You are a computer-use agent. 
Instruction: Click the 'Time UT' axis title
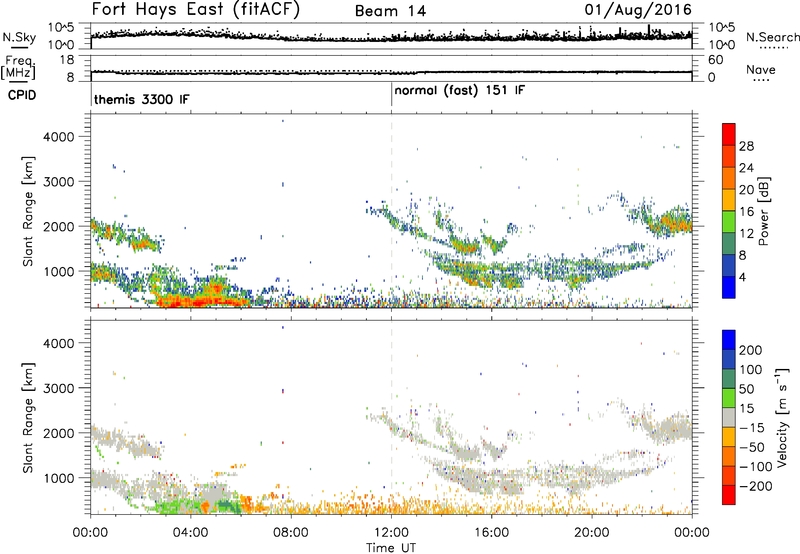coord(391,547)
